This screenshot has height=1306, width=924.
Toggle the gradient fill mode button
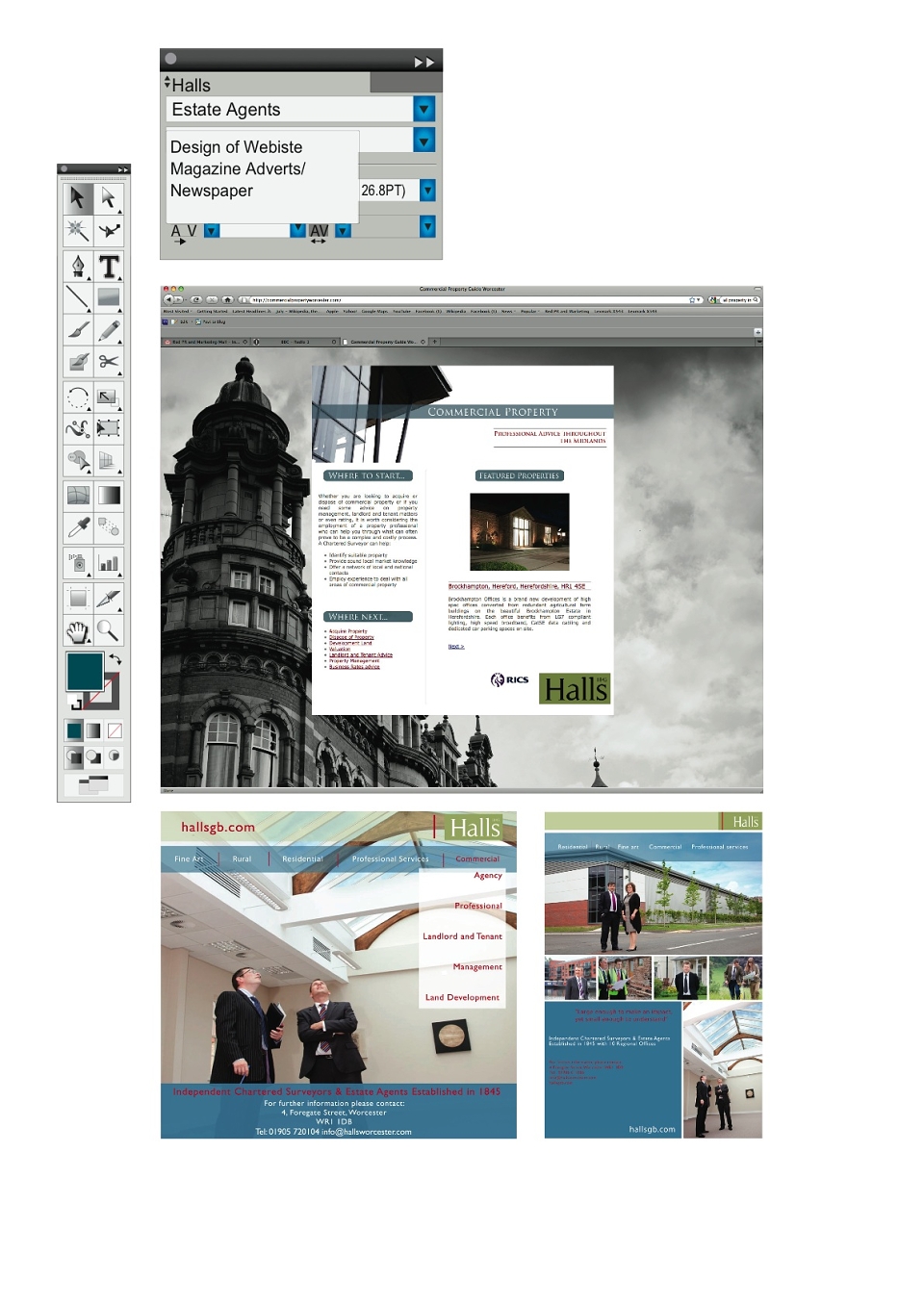pos(93,730)
